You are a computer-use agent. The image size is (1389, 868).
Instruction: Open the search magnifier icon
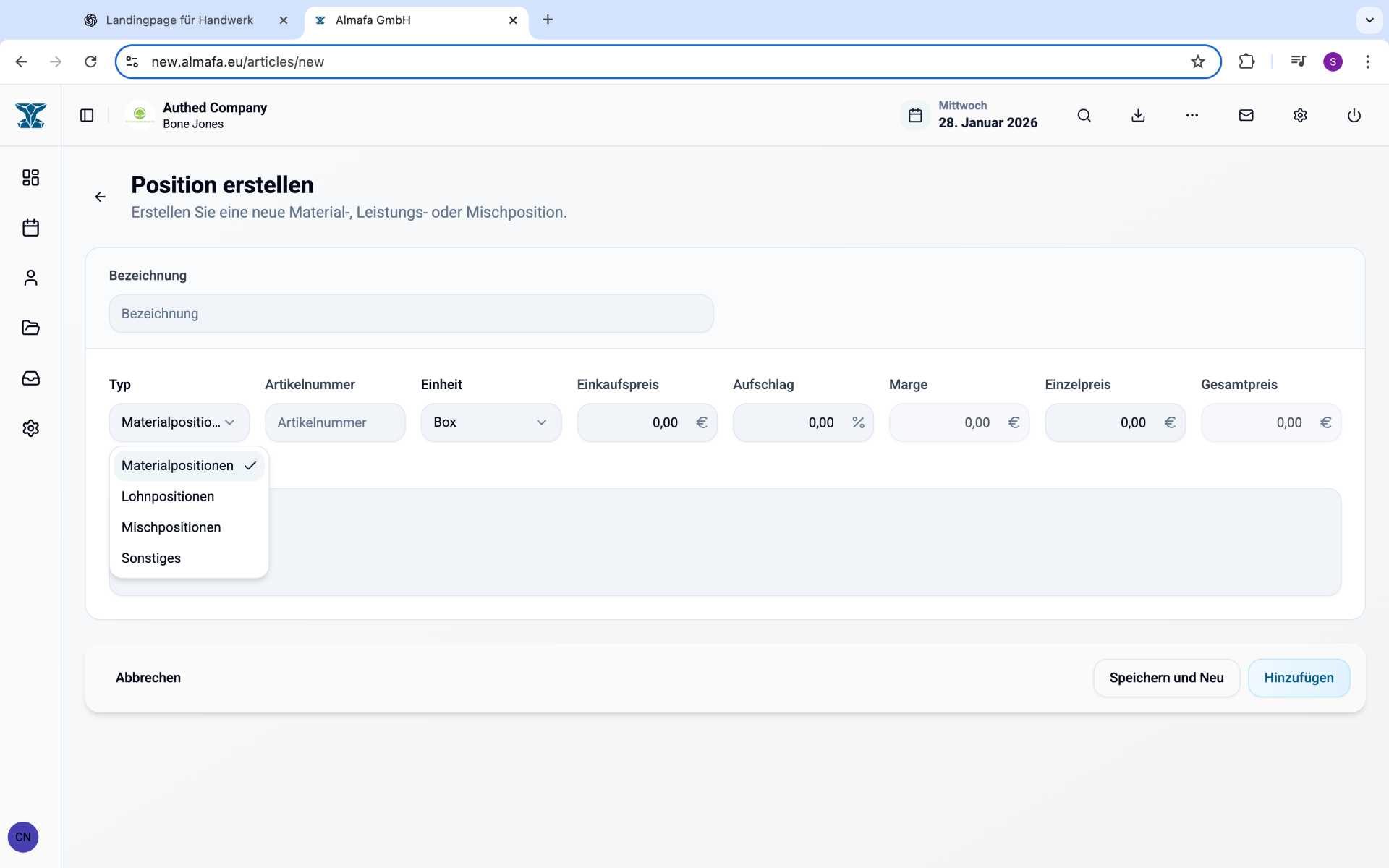click(1084, 116)
